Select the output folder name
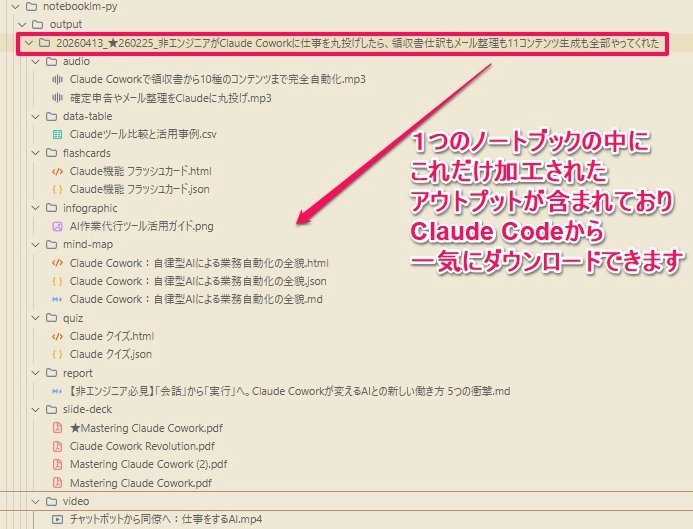Viewport: 693px width, 529px height. tap(66, 24)
